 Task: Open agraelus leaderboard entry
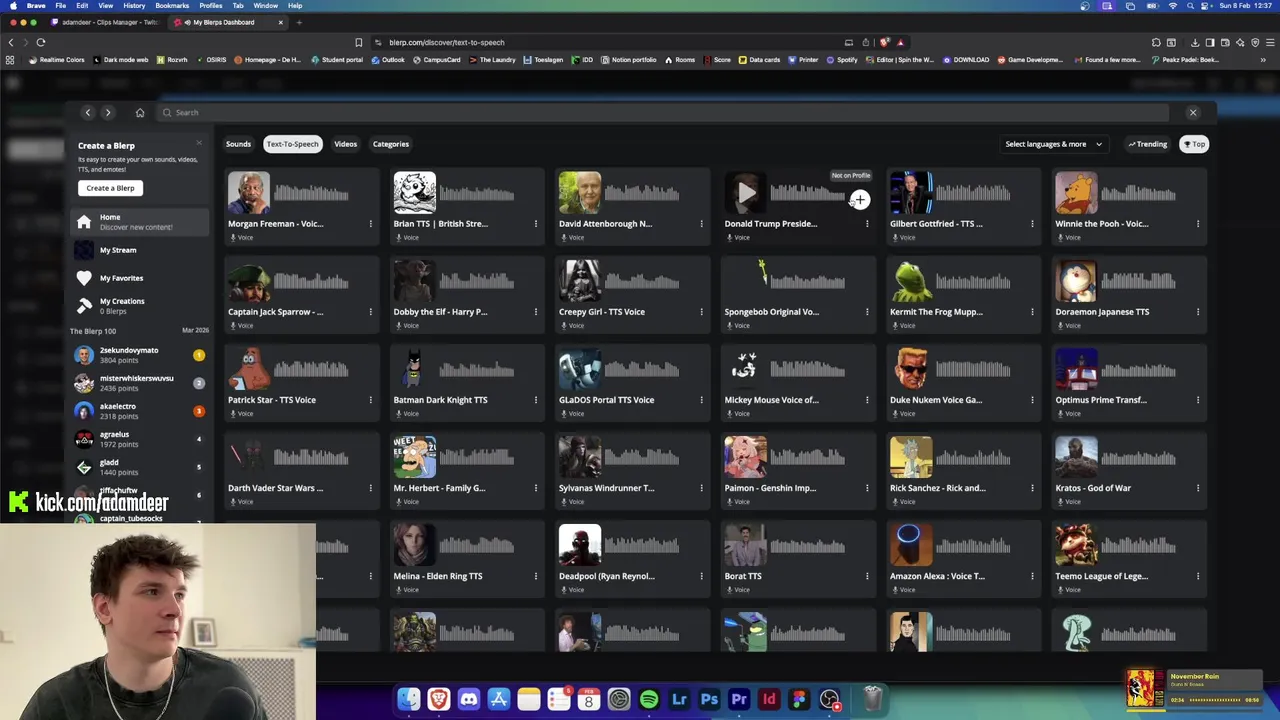[140, 439]
